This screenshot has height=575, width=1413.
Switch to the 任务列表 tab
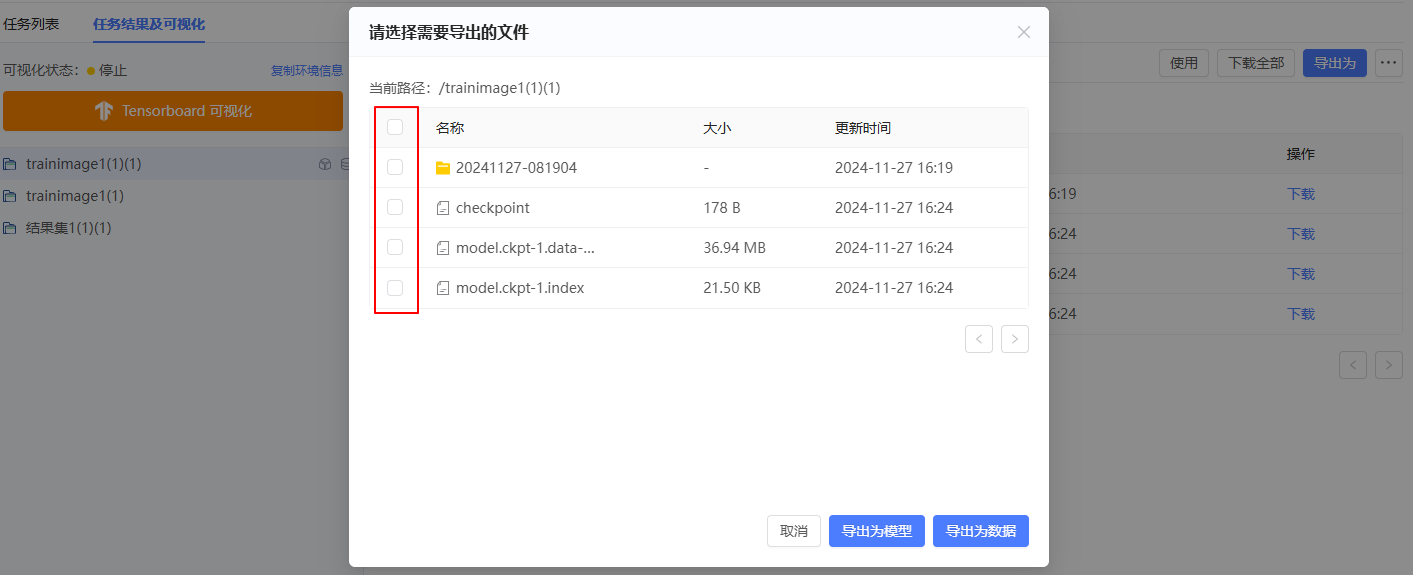point(31,24)
